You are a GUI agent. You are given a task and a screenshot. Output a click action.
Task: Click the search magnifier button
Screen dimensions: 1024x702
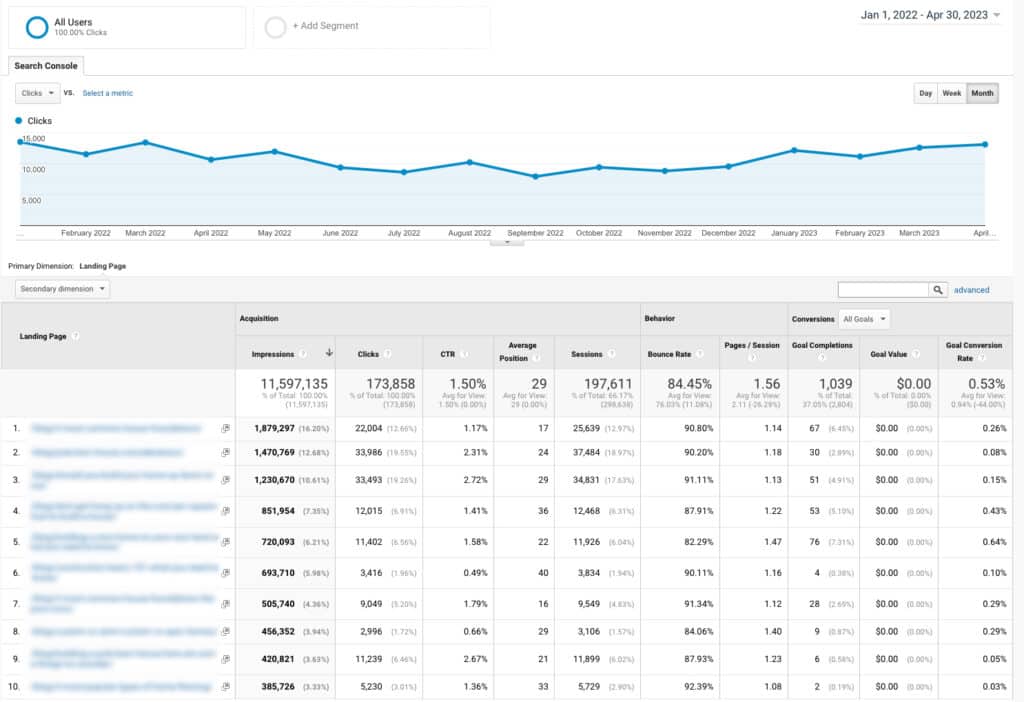938,290
